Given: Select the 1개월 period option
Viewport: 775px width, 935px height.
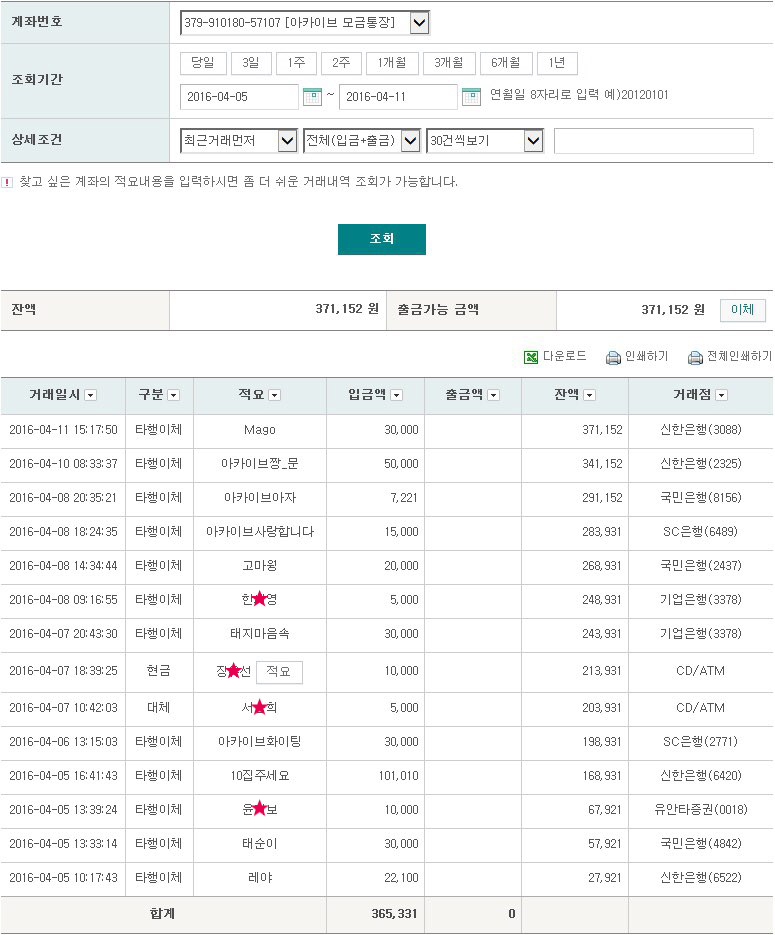Looking at the screenshot, I should coord(392,63).
